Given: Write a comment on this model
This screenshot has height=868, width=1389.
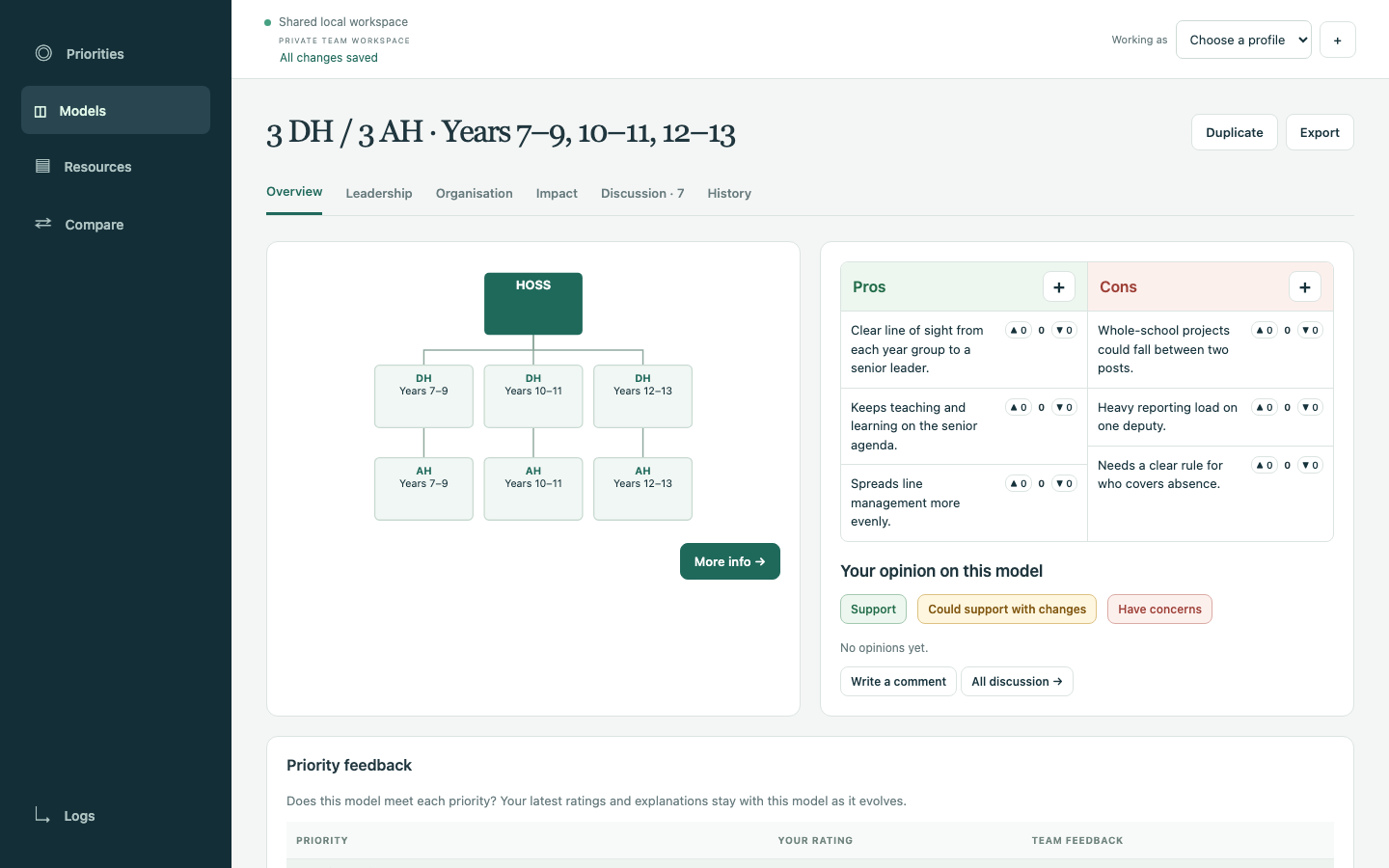Looking at the screenshot, I should point(898,681).
